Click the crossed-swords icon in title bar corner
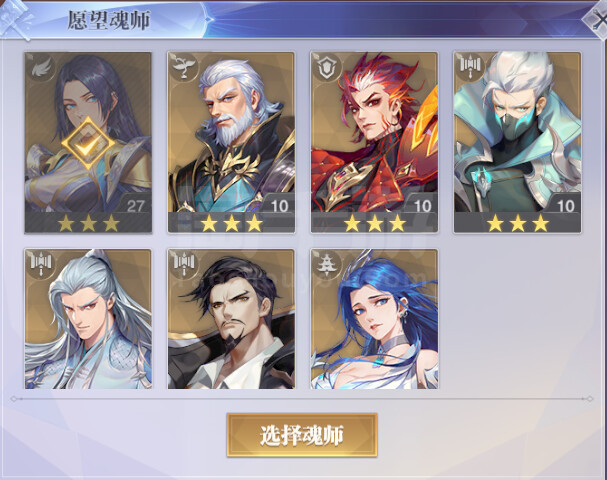 [x=595, y=19]
